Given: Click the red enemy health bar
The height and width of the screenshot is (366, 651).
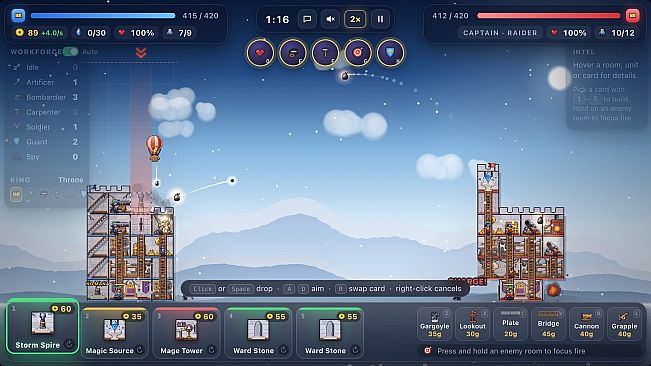Looking at the screenshot, I should (x=548, y=16).
